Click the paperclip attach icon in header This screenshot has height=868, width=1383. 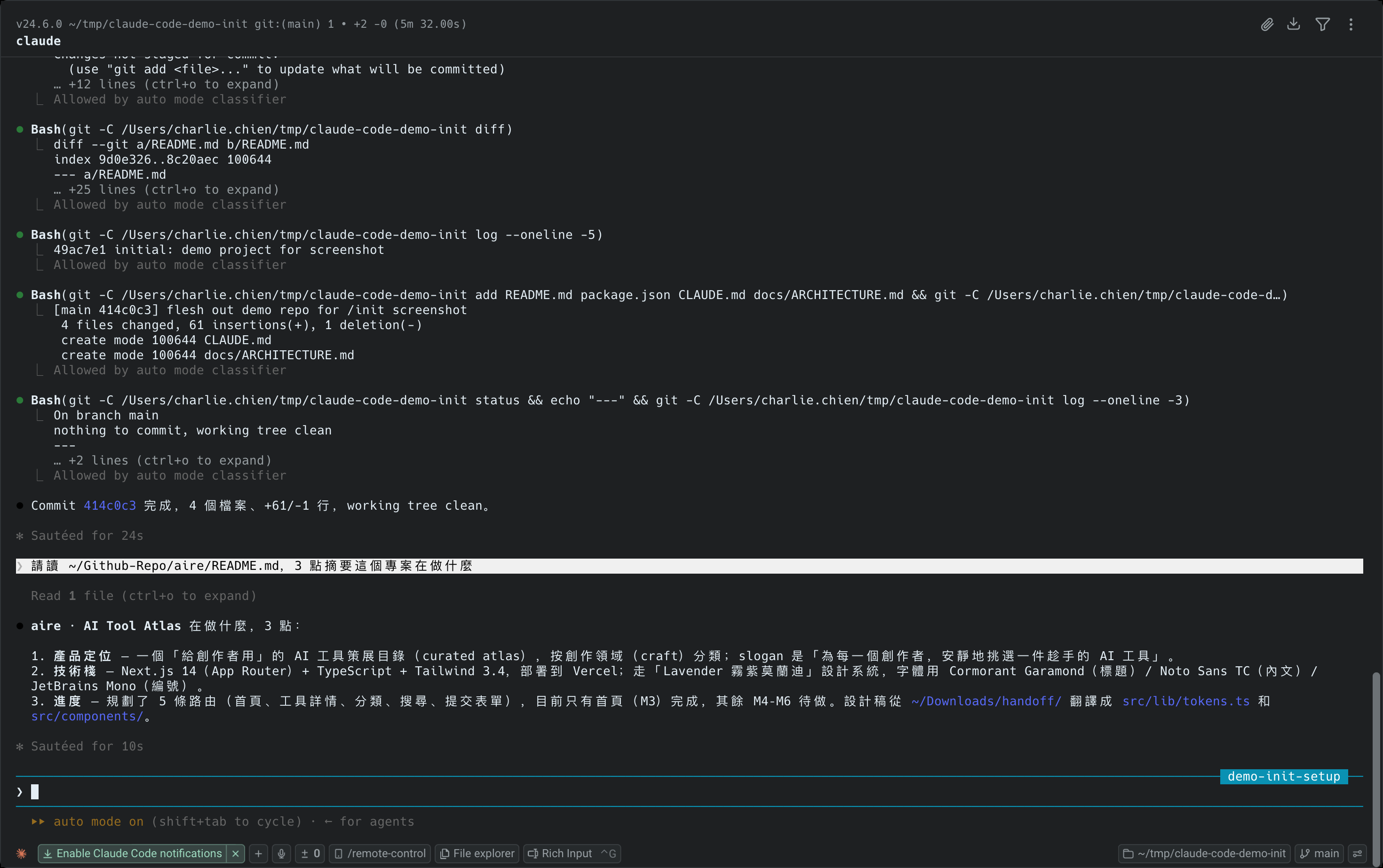click(1267, 24)
